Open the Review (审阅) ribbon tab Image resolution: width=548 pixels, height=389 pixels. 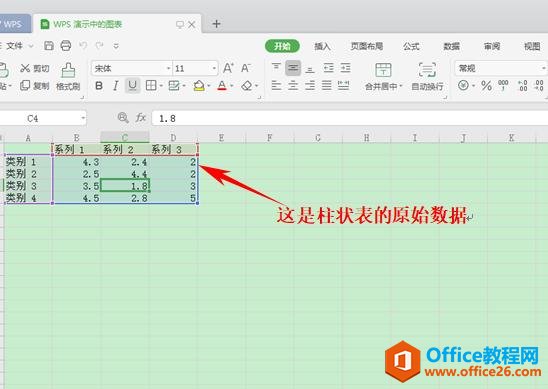click(491, 46)
